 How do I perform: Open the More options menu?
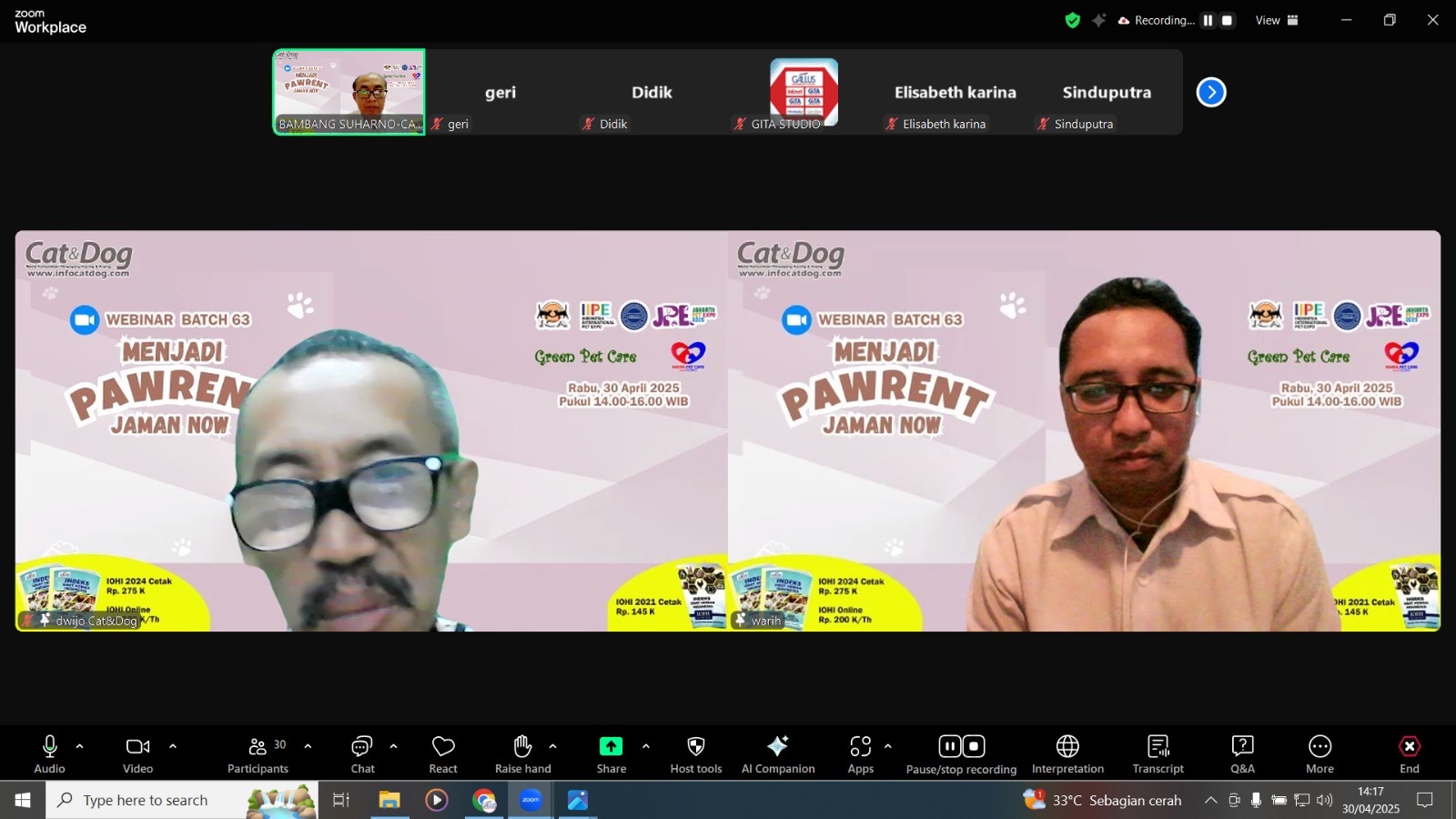pyautogui.click(x=1319, y=754)
